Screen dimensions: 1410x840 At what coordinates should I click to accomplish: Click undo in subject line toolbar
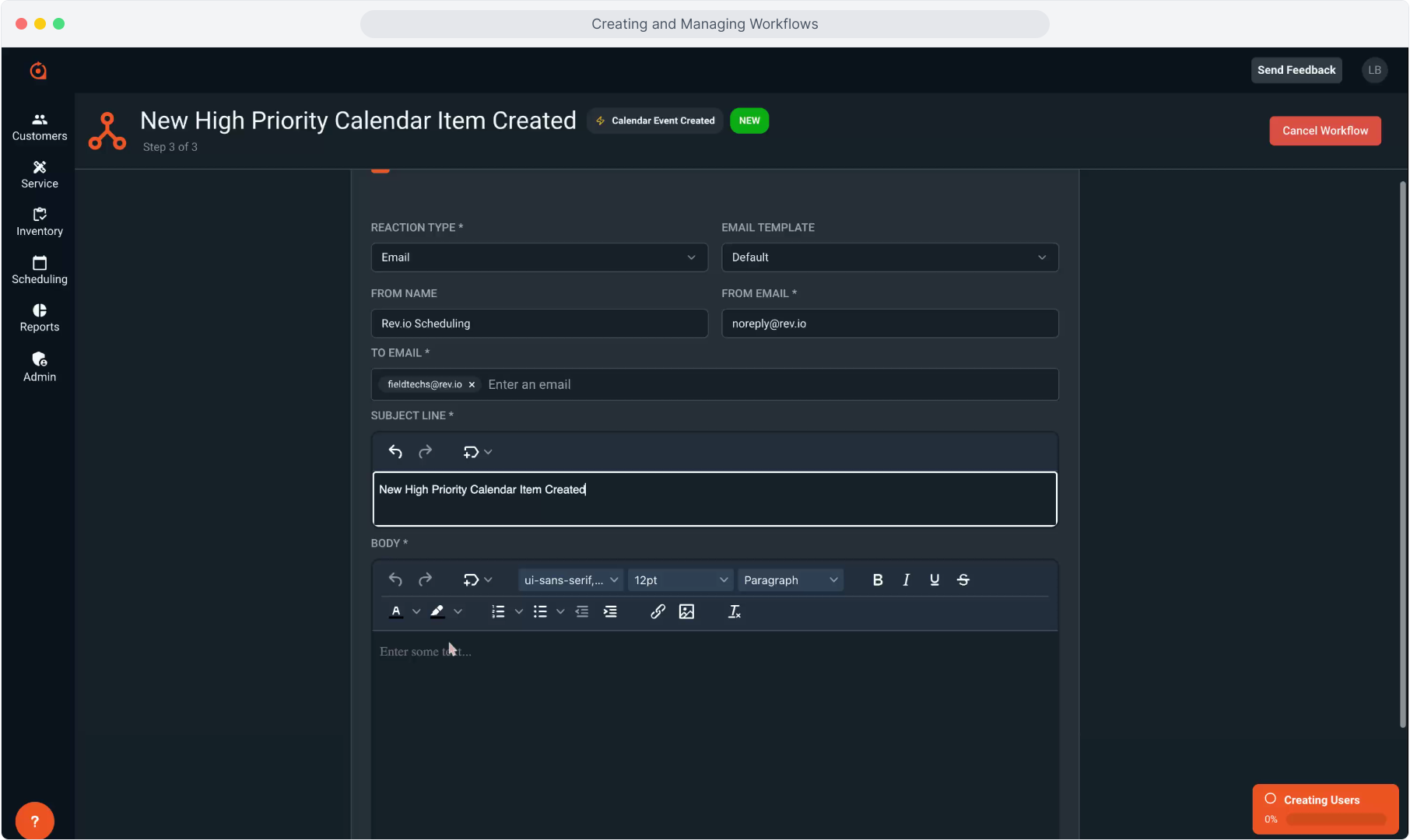[395, 452]
